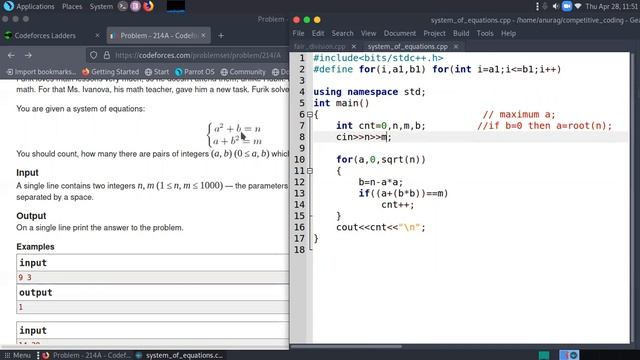Click the site security padlock icon
The height and width of the screenshot is (360, 640).
click(x=107, y=55)
